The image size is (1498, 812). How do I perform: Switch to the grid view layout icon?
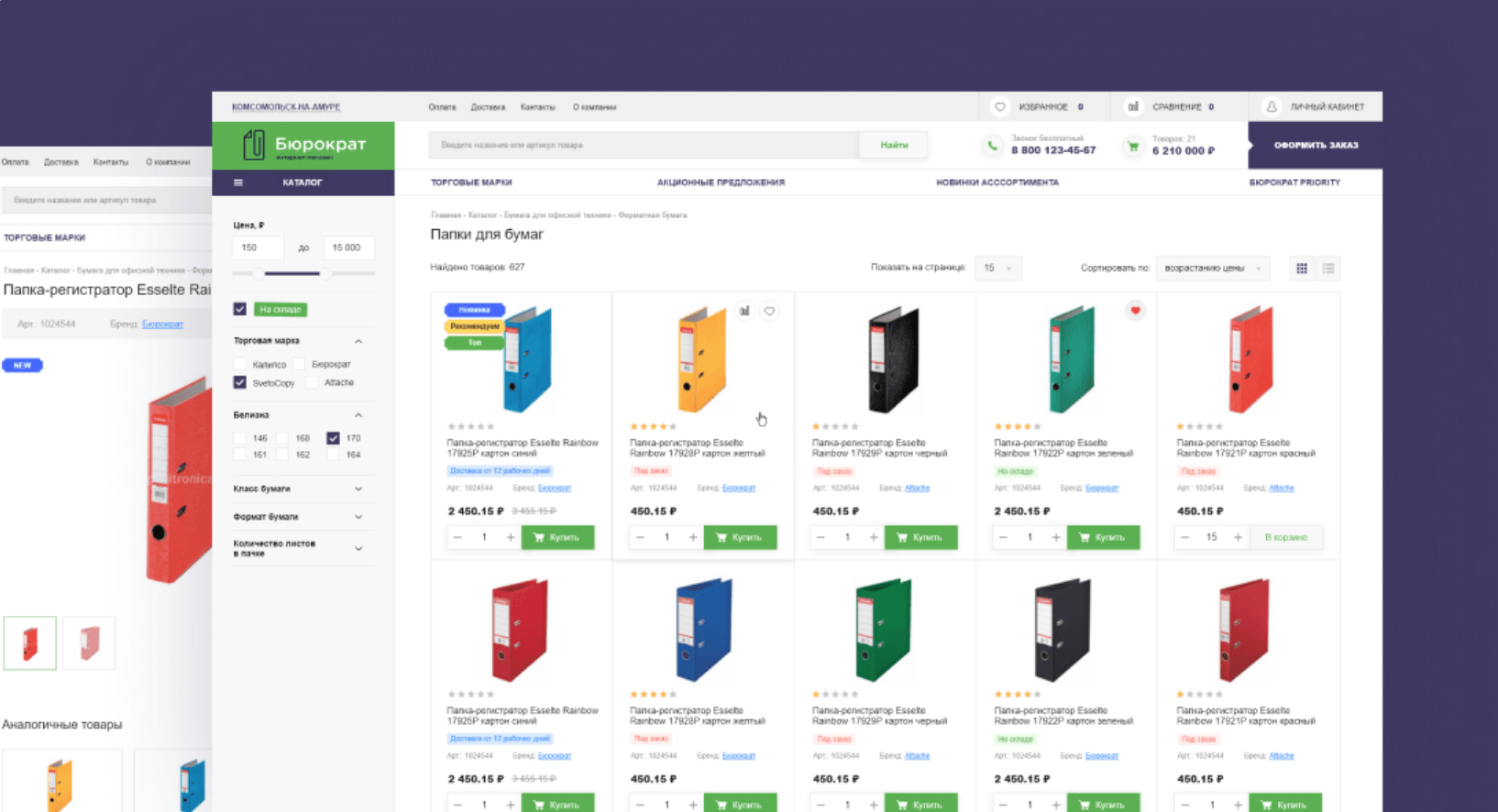coord(1302,269)
